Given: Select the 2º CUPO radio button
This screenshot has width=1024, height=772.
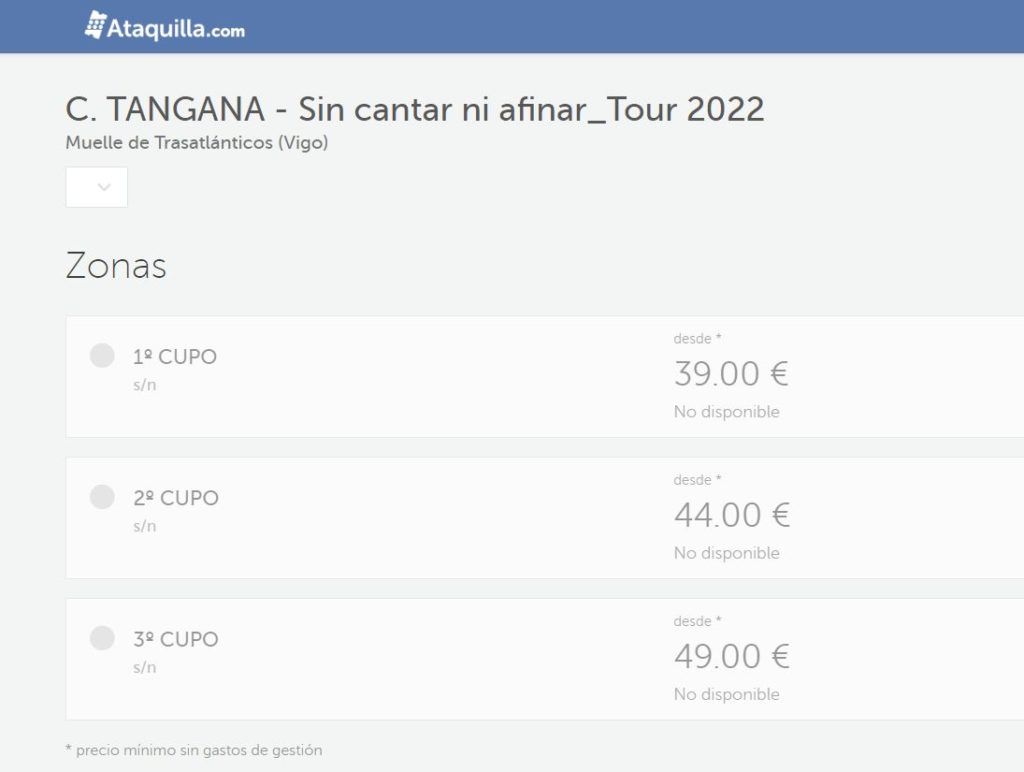Looking at the screenshot, I should pos(102,496).
